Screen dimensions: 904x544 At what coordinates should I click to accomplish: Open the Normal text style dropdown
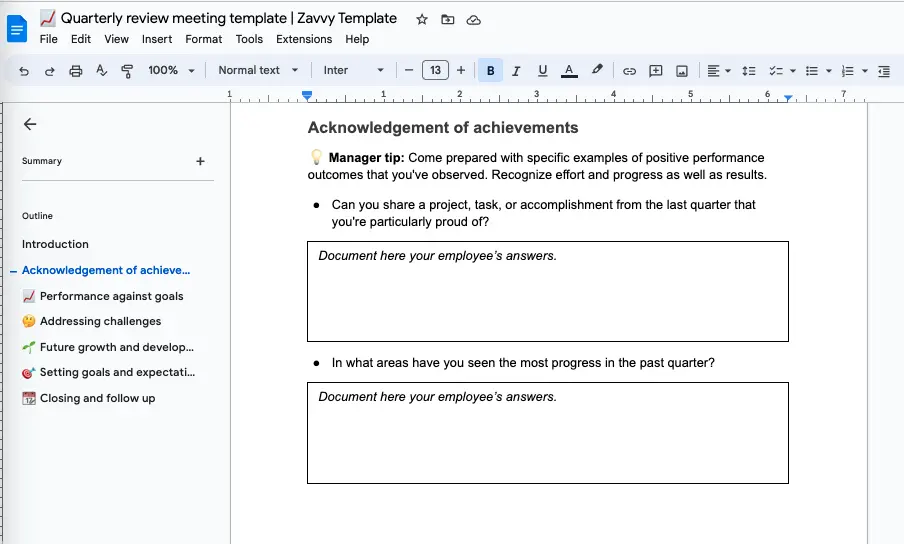(x=258, y=70)
